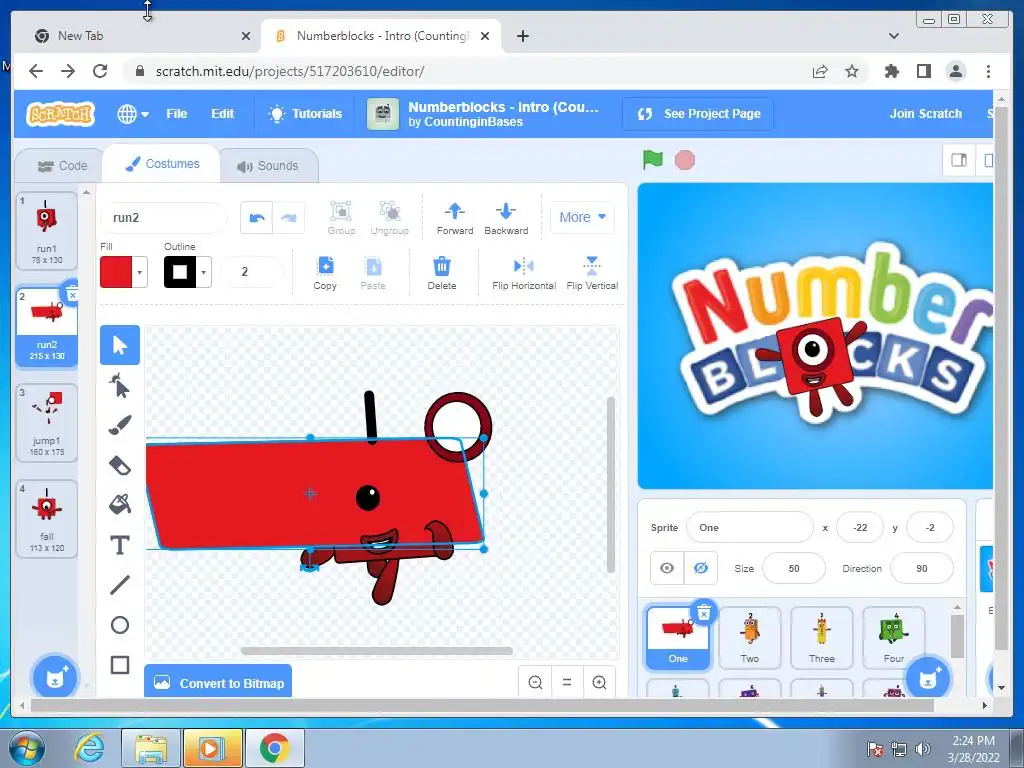This screenshot has height=768, width=1024.
Task: Click the costume name field run2
Action: tap(163, 217)
